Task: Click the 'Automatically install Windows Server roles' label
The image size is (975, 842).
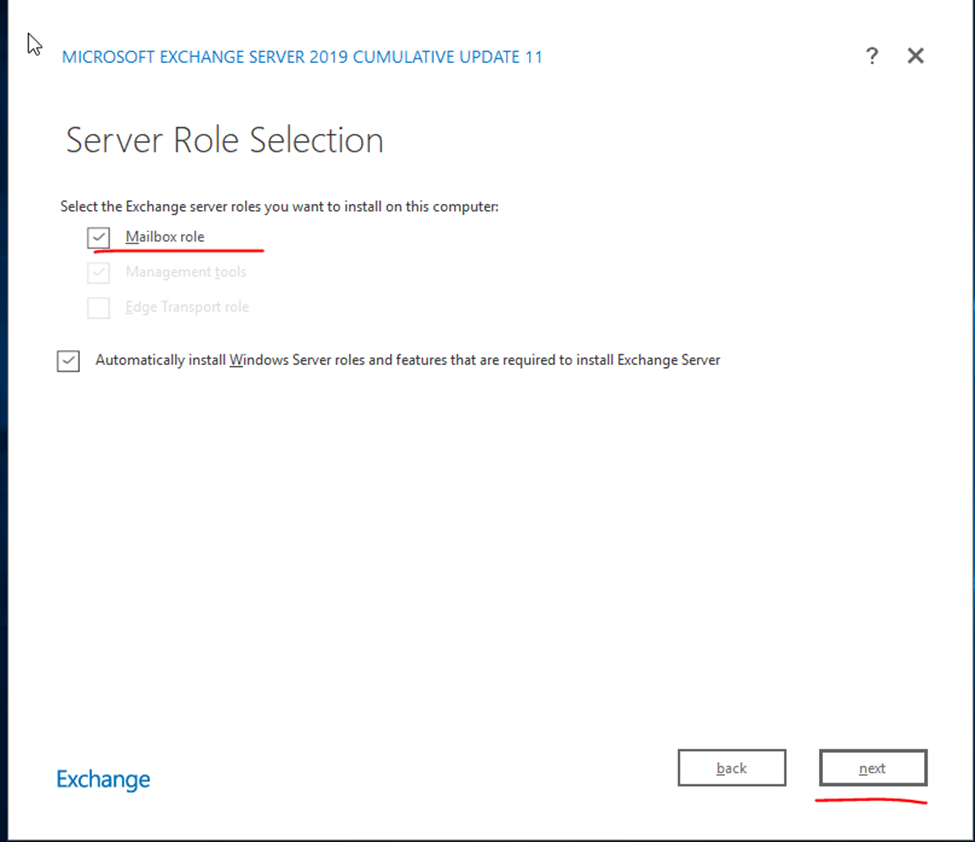Action: (x=407, y=360)
